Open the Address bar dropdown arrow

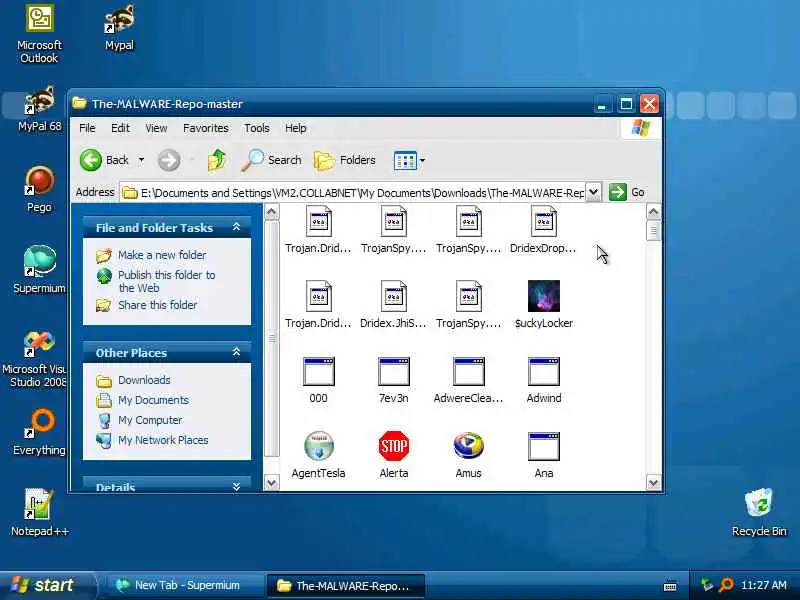593,192
